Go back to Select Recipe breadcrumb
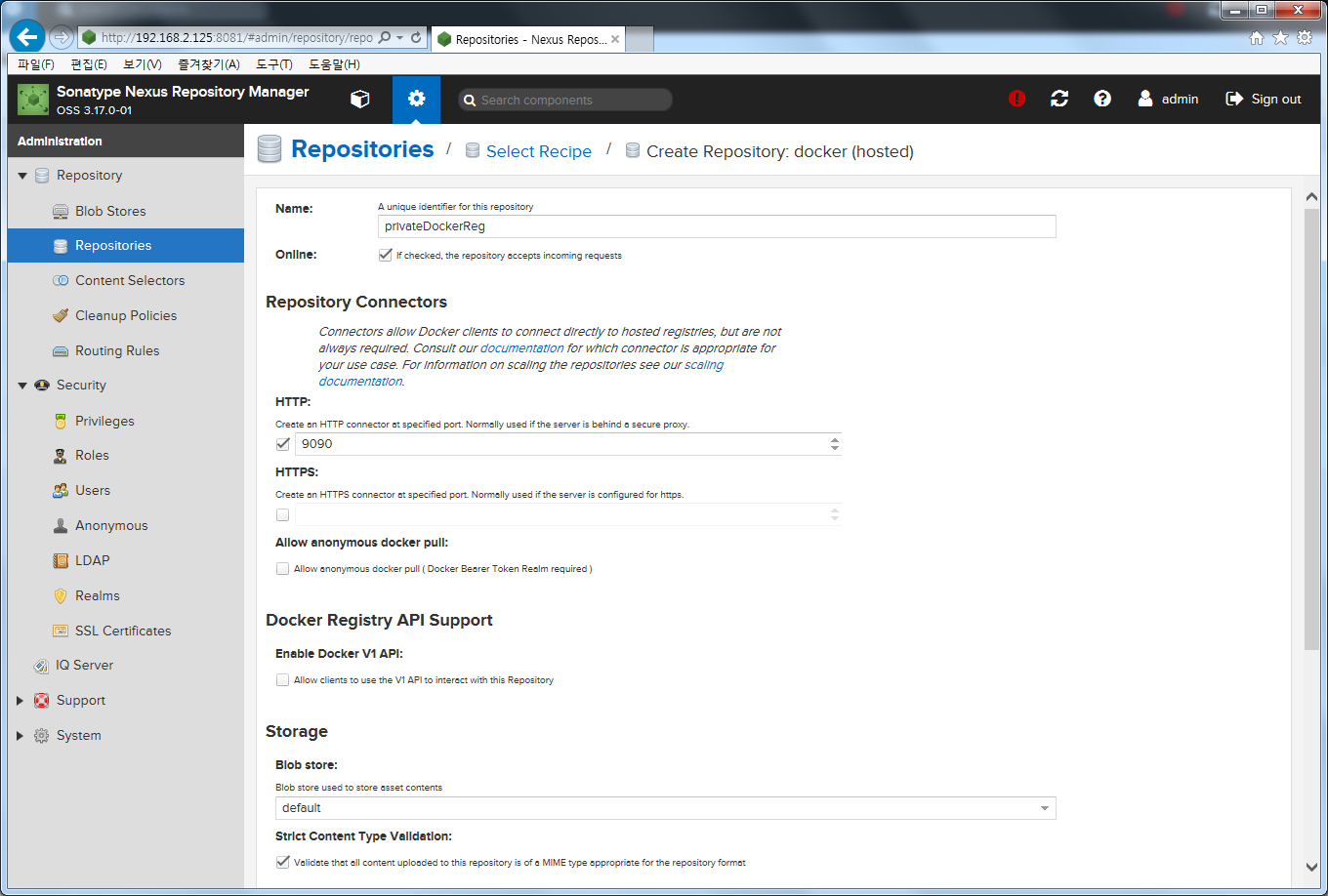This screenshot has height=896, width=1328. pos(539,151)
